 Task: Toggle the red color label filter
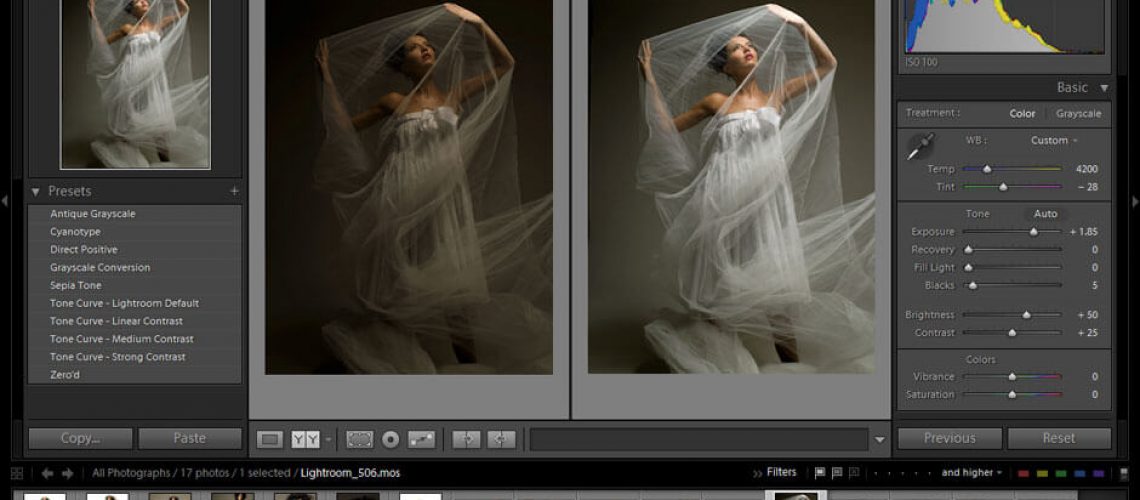point(1024,473)
